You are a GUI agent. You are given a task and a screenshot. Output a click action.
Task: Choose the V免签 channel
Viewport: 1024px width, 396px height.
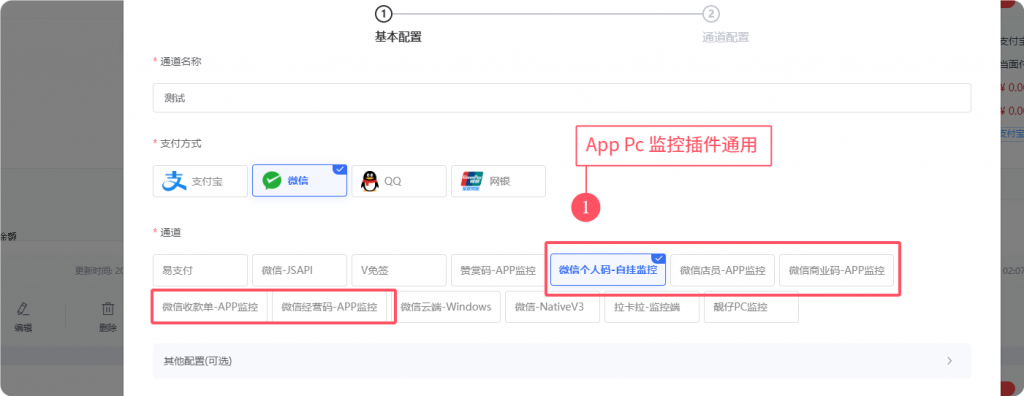[399, 270]
